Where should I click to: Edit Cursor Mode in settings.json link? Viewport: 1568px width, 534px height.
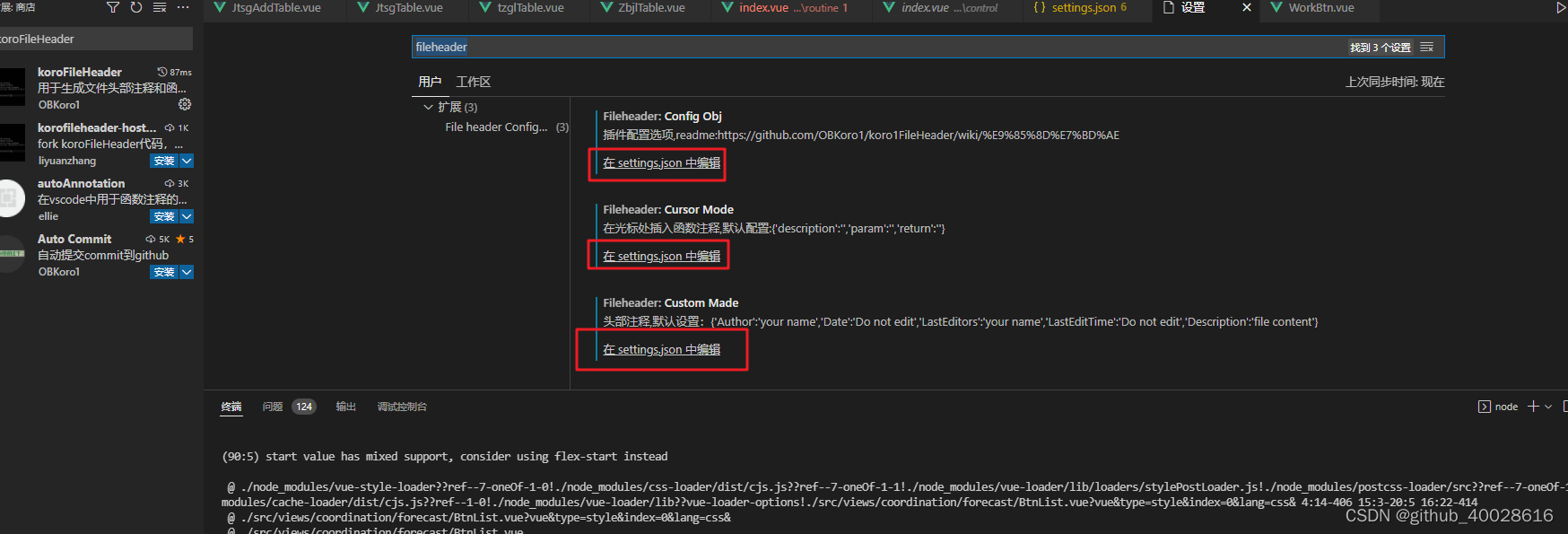661,256
